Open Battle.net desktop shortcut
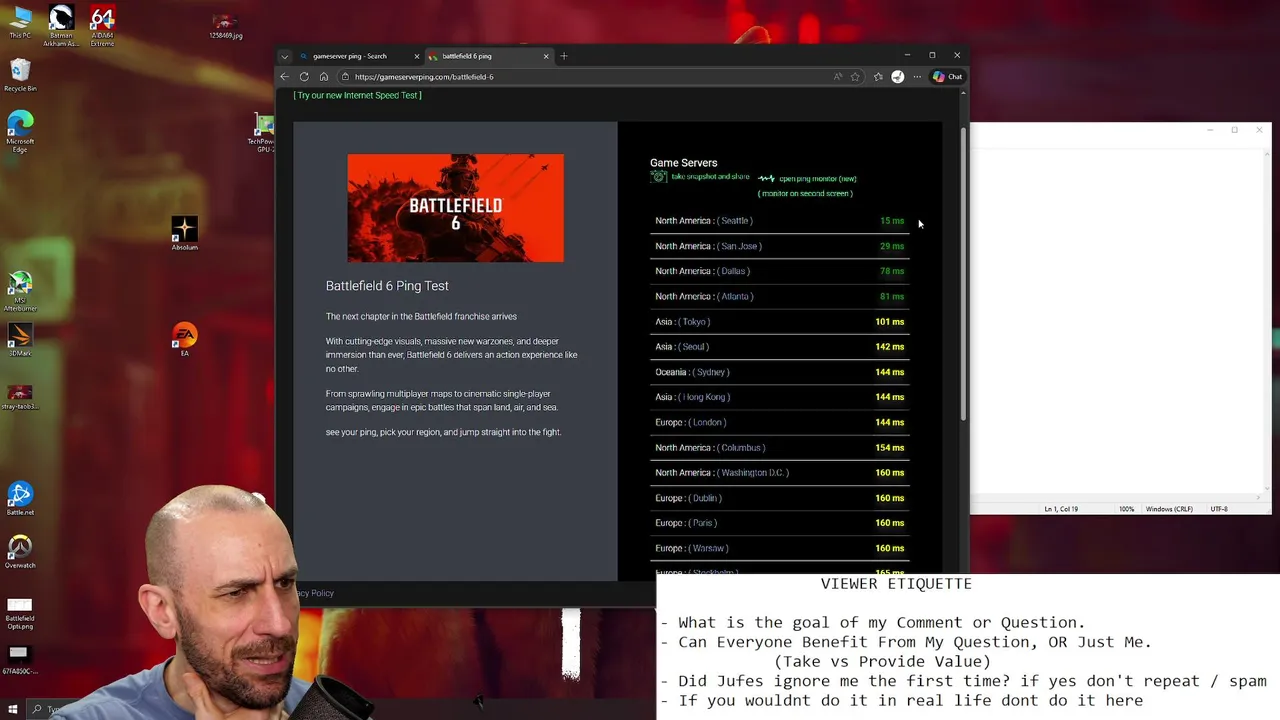Image resolution: width=1280 pixels, height=720 pixels. click(x=20, y=499)
